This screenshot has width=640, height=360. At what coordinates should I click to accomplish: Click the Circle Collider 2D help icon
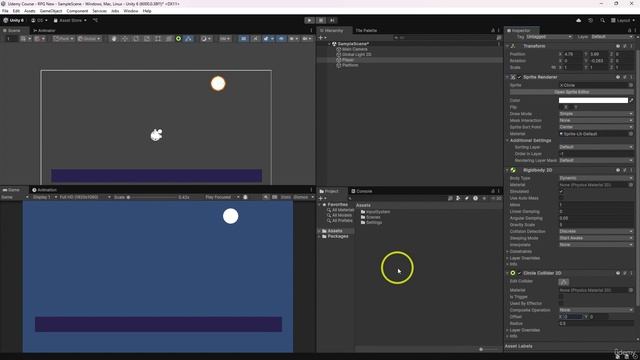pyautogui.click(x=618, y=273)
